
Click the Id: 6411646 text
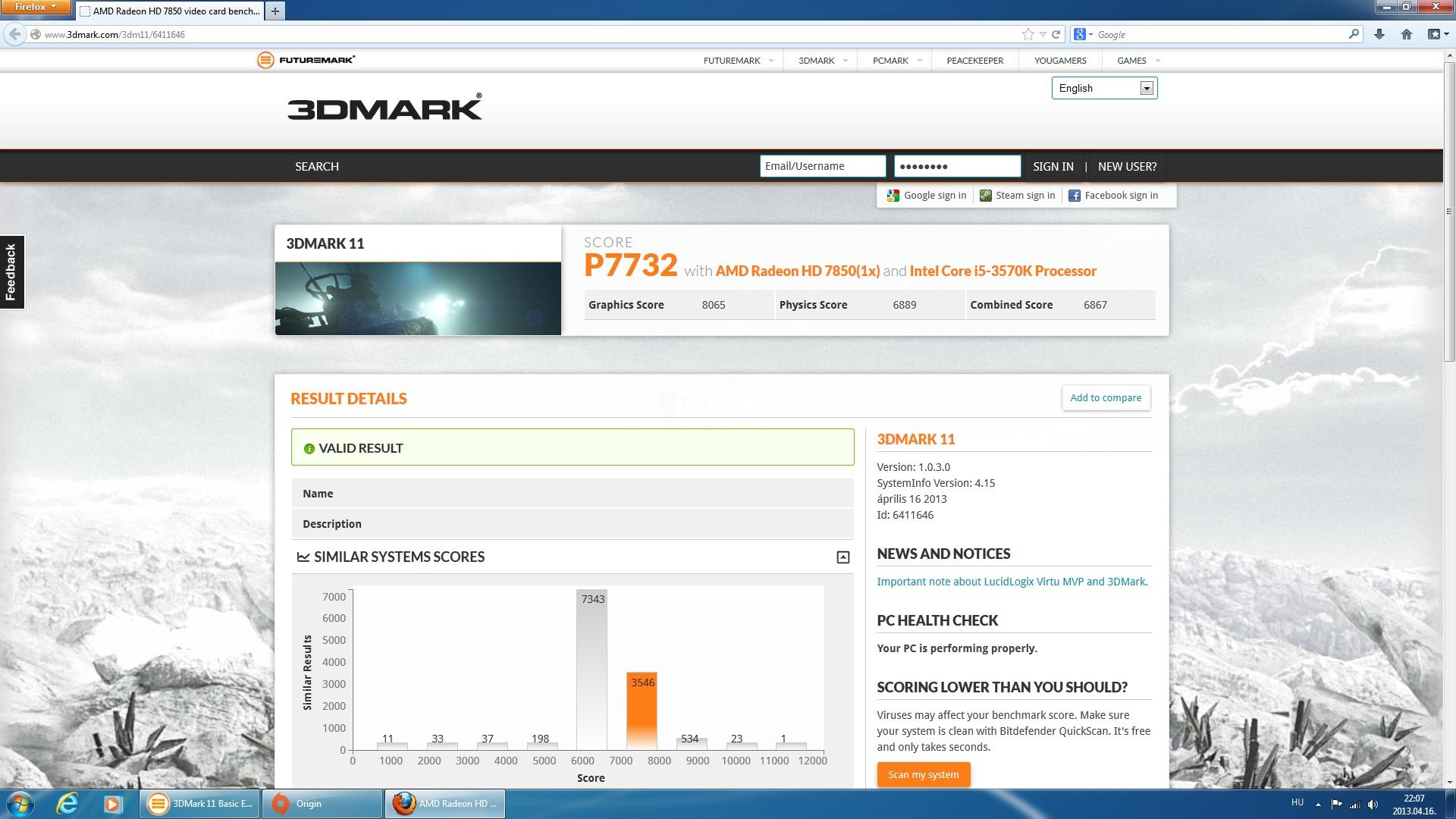(x=905, y=515)
